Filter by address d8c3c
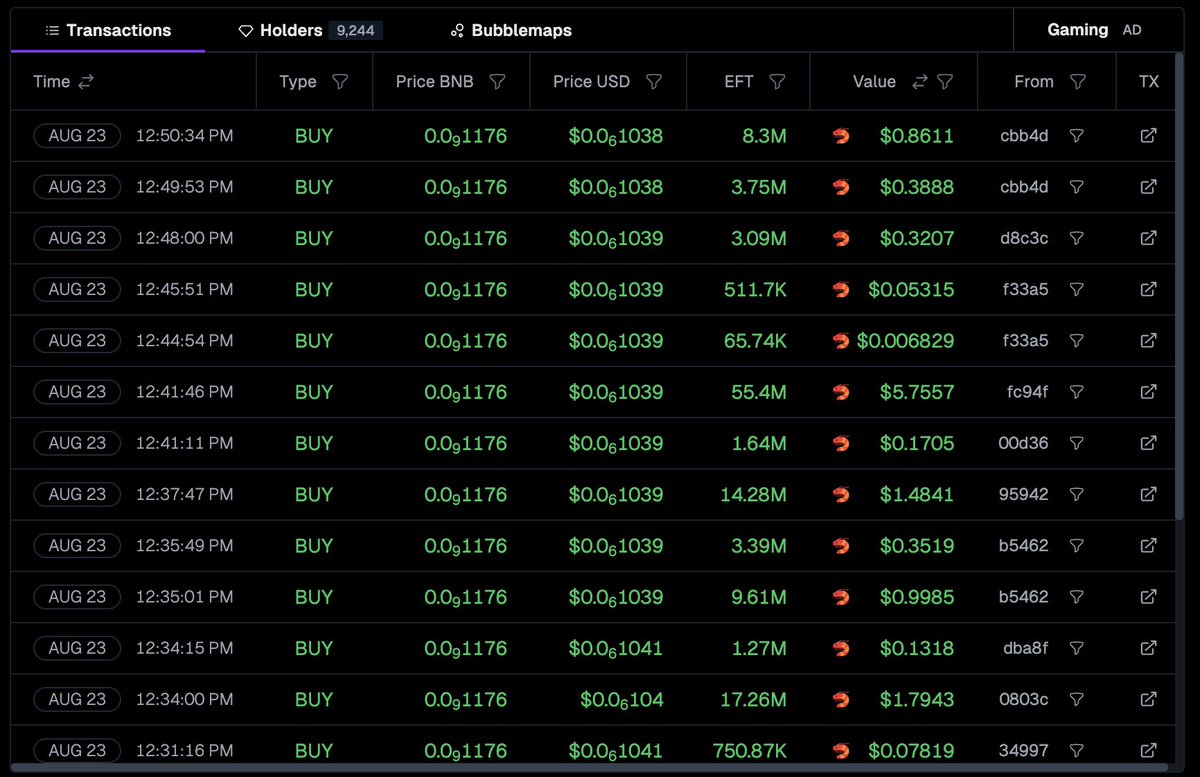The image size is (1200, 777). click(x=1077, y=238)
